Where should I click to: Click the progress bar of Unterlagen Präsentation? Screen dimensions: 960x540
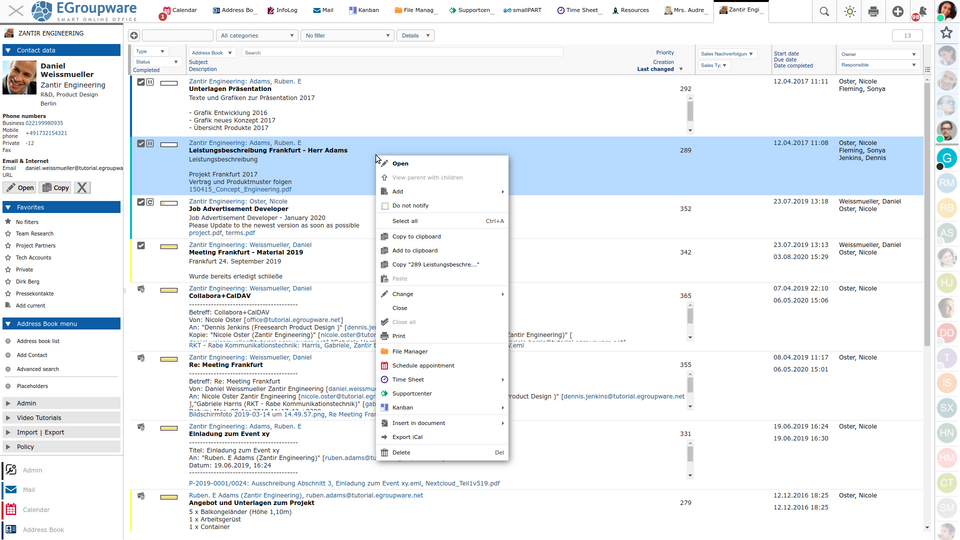click(x=169, y=83)
